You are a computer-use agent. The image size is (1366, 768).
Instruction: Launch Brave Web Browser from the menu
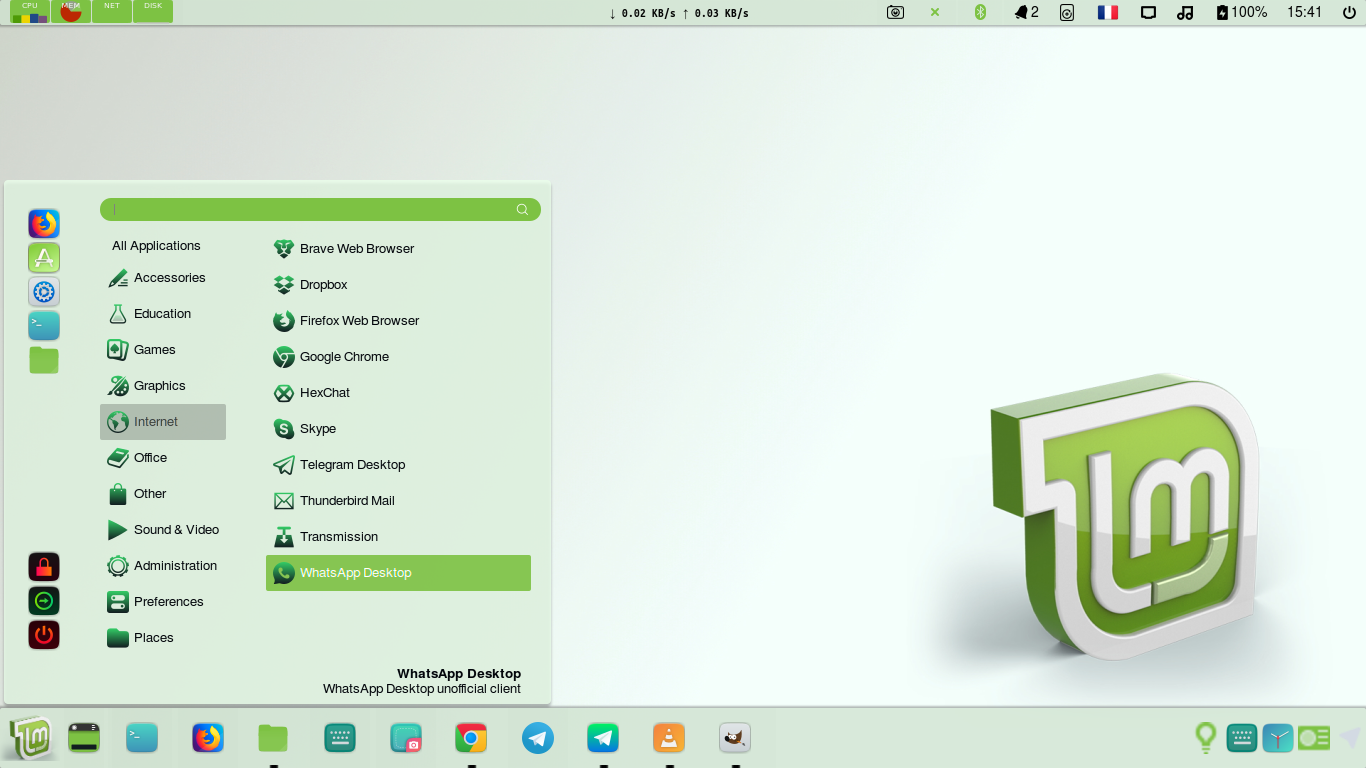tap(398, 248)
